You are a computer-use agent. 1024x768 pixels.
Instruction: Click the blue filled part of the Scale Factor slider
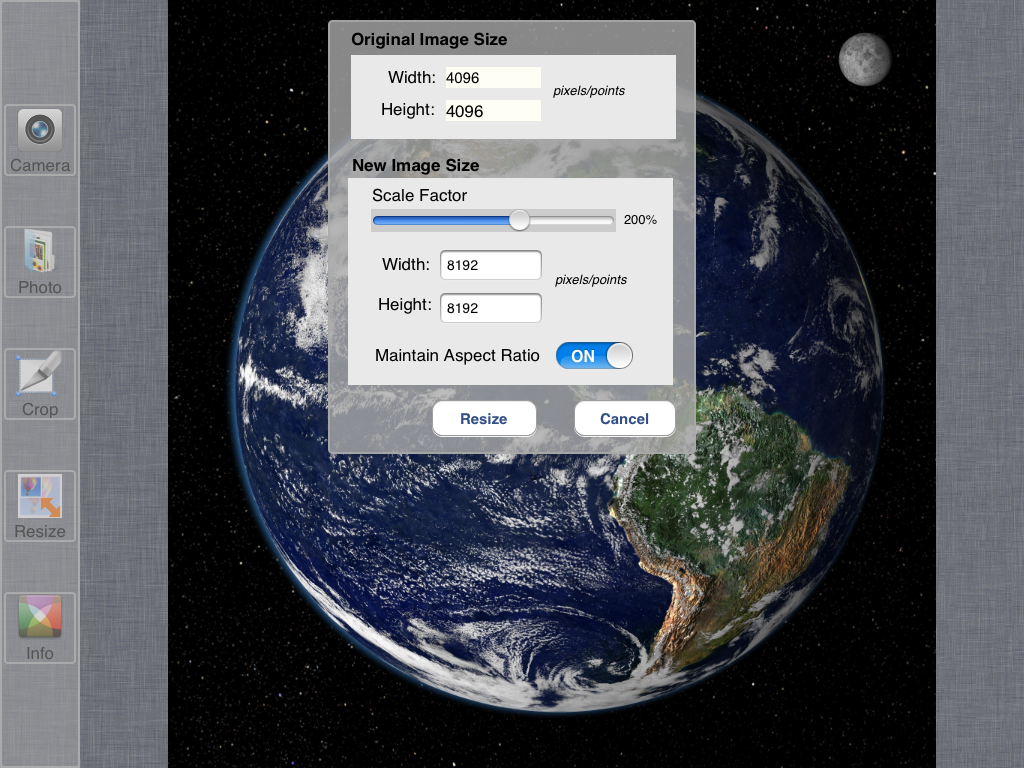click(x=440, y=220)
